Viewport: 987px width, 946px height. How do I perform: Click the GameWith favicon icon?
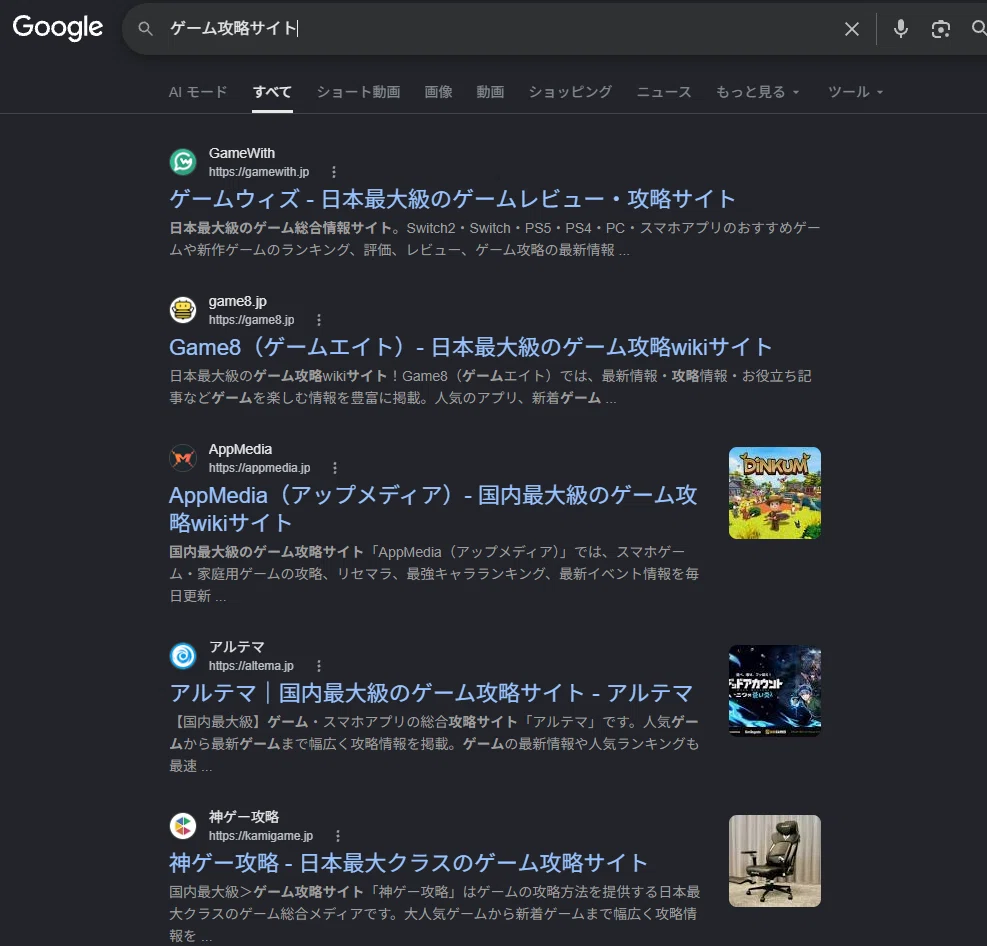183,162
